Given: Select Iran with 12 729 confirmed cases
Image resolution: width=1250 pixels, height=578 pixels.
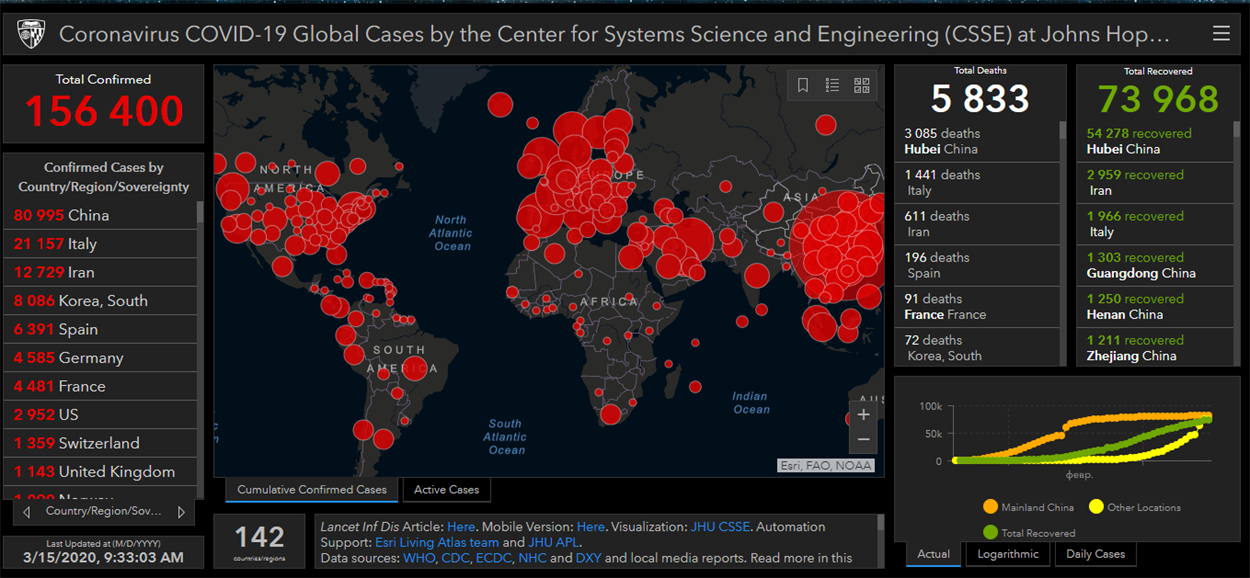Looking at the screenshot, I should tap(100, 272).
